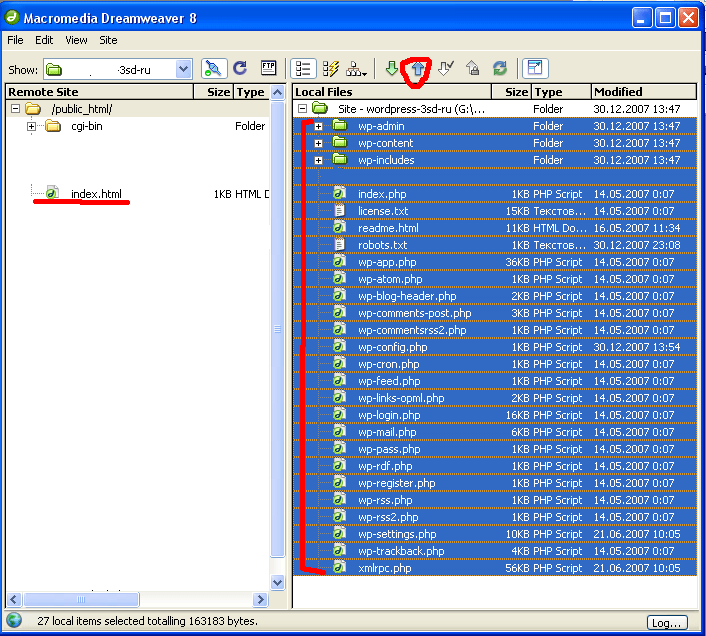706x636 pixels.
Task: Open the Edit menu
Action: [44, 40]
